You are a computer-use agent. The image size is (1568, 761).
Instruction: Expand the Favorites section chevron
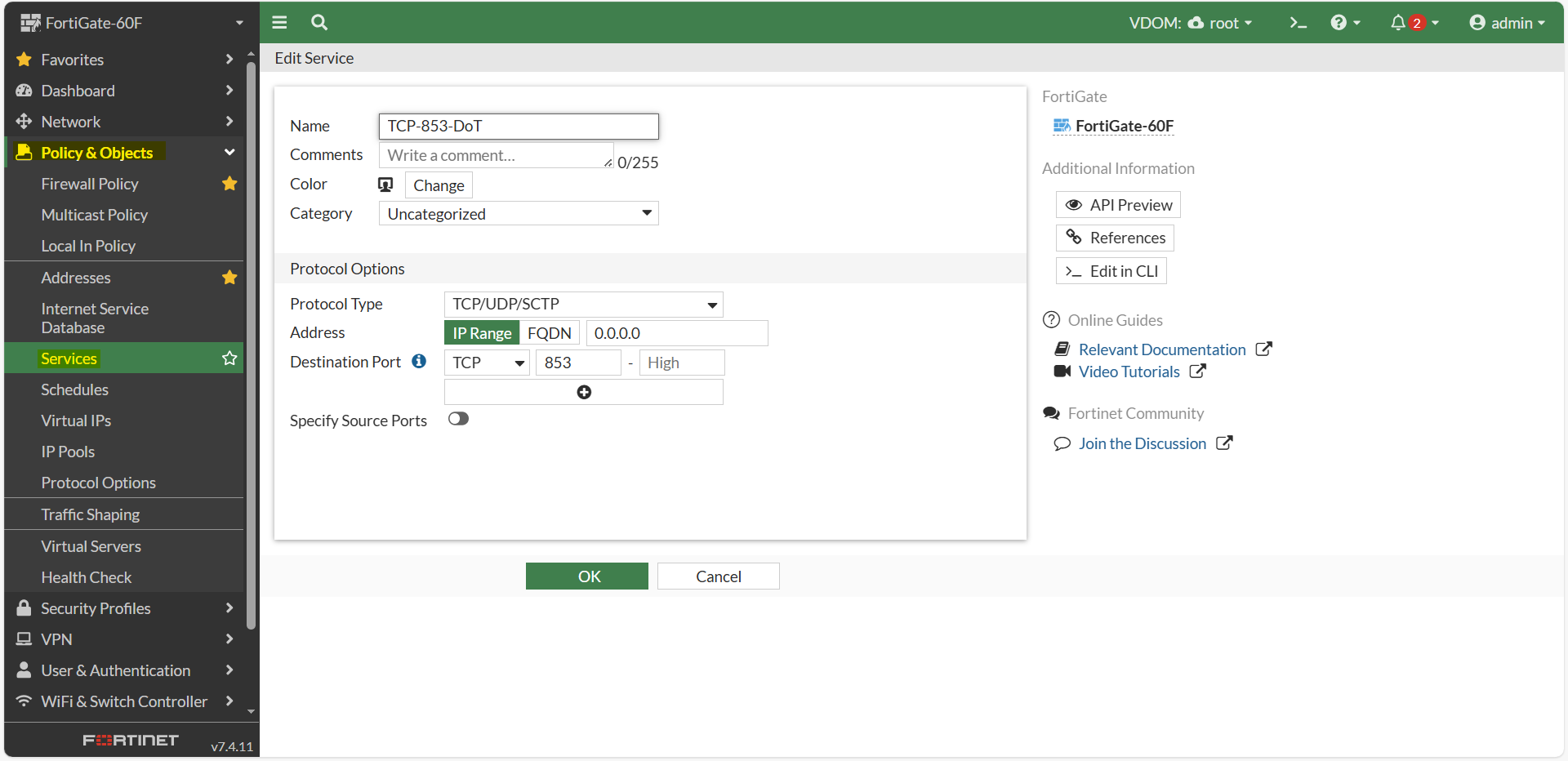point(229,60)
